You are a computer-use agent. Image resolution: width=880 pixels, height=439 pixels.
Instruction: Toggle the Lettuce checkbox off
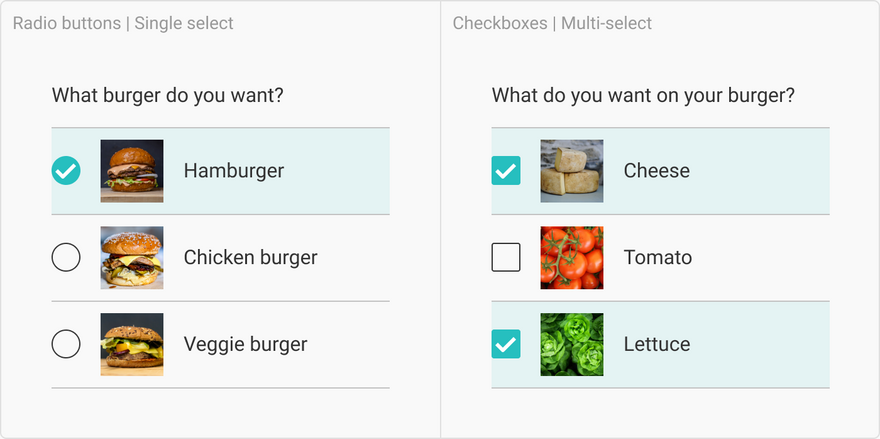pos(506,344)
